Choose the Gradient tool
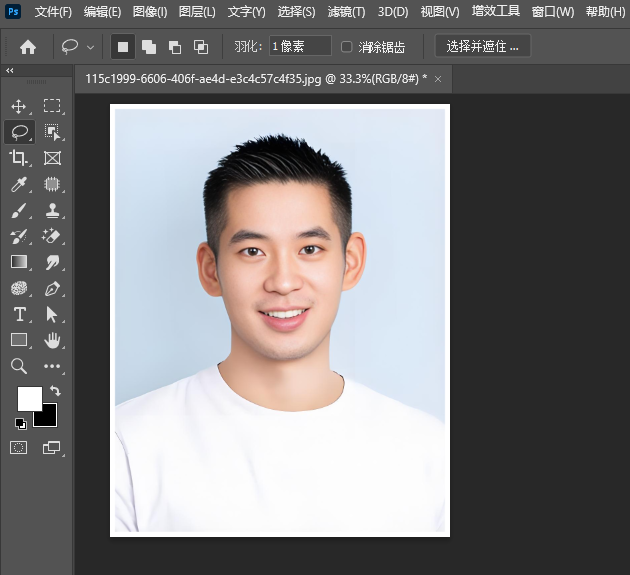The image size is (630, 575). (18, 262)
